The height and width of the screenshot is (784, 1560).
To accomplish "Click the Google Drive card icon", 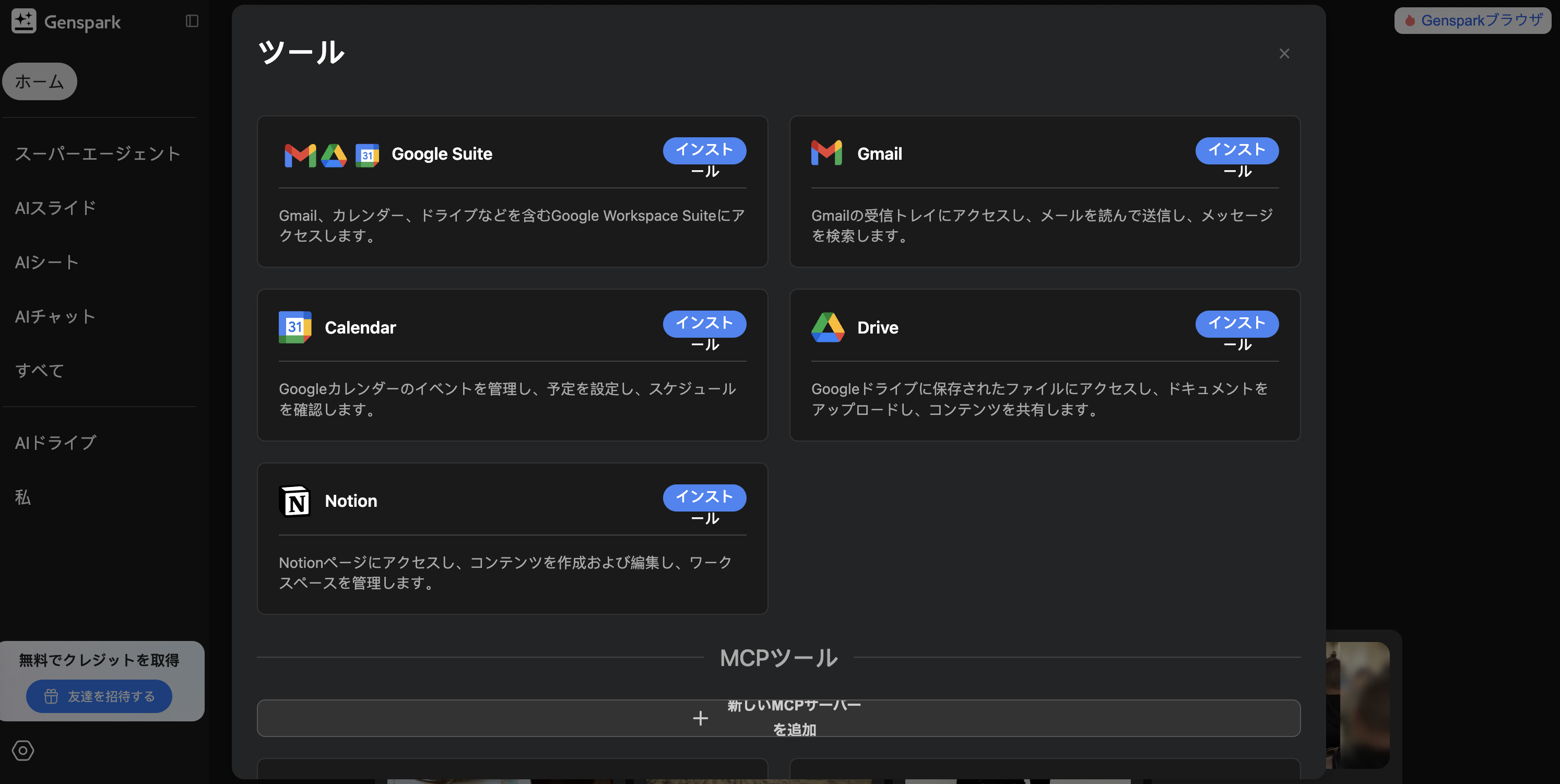I will coord(827,327).
